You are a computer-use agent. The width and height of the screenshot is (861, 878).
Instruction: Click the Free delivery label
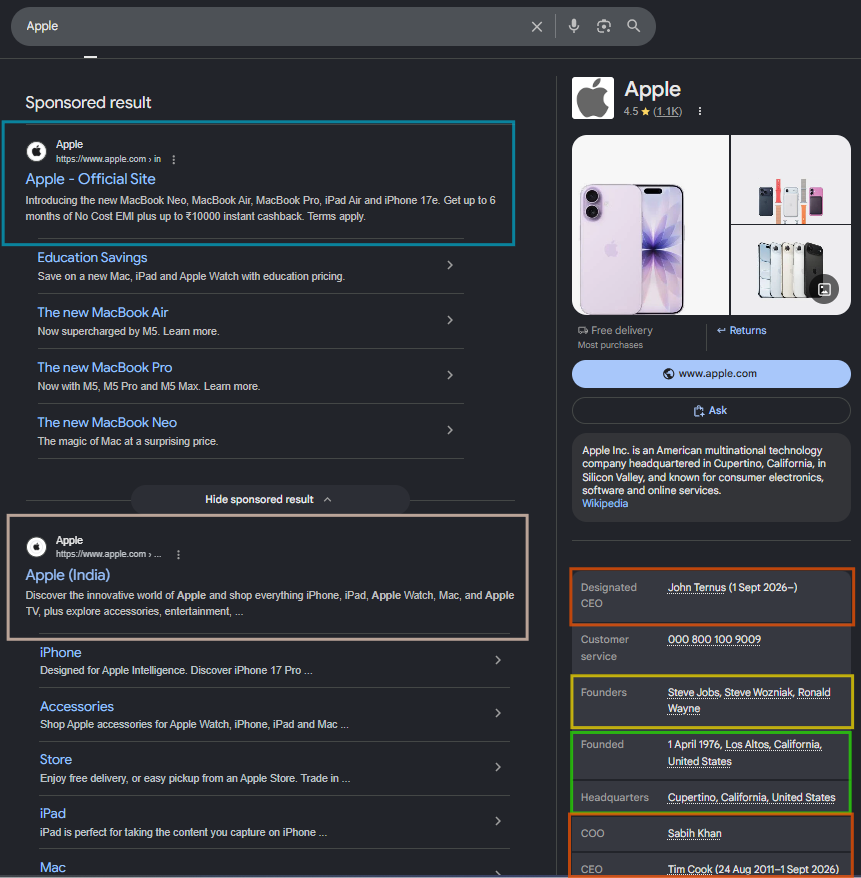621,330
